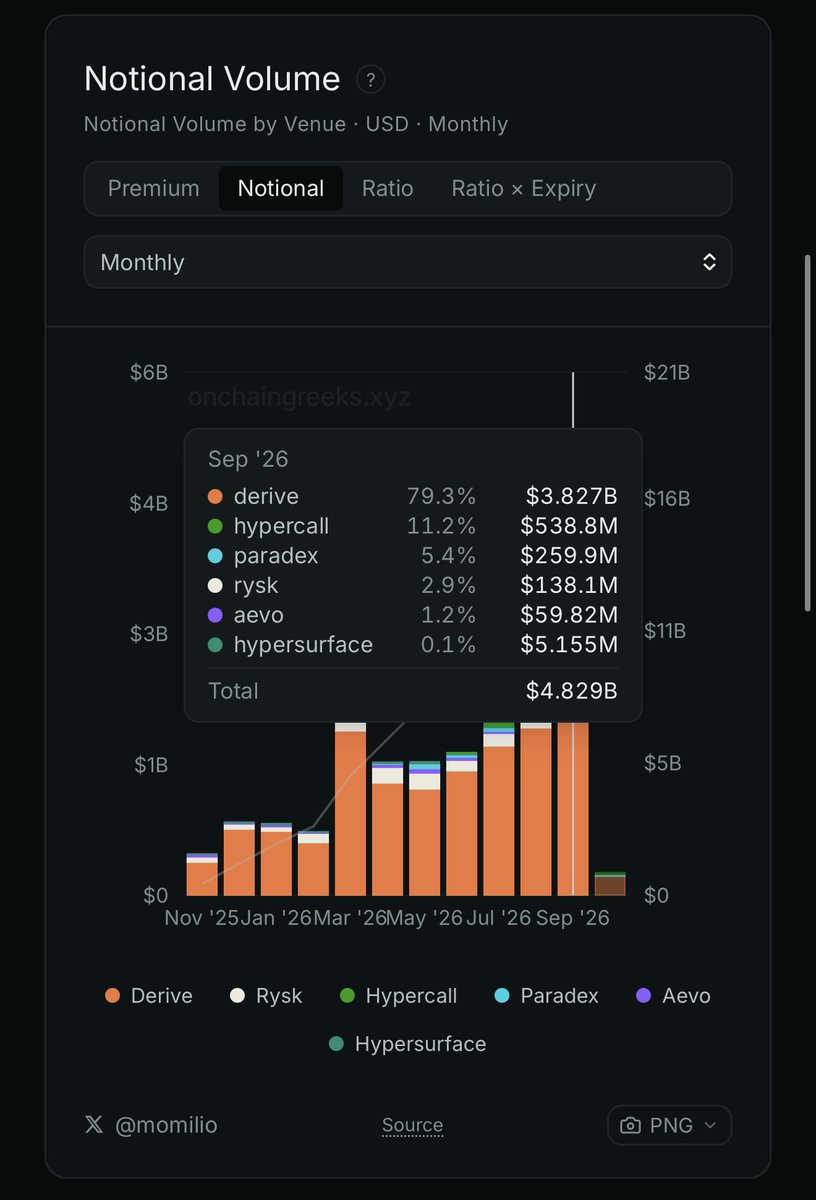Toggle the Derive legend series
Screen dimensions: 816x1200
(148, 996)
